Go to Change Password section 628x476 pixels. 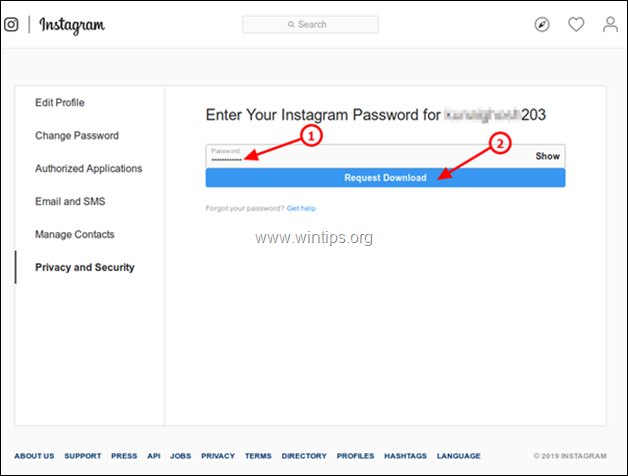77,136
